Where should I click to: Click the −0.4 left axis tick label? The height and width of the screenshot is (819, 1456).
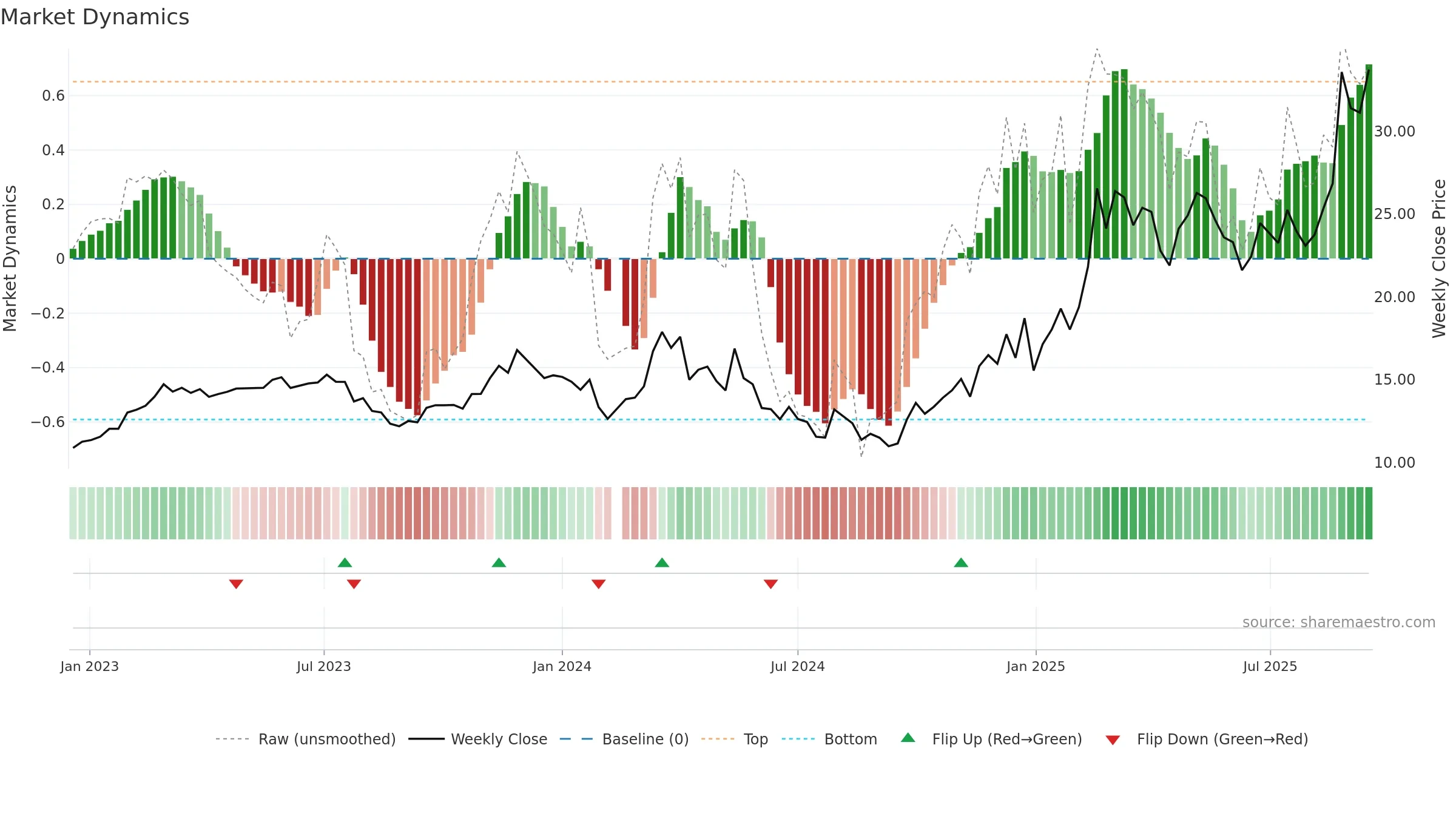click(48, 368)
